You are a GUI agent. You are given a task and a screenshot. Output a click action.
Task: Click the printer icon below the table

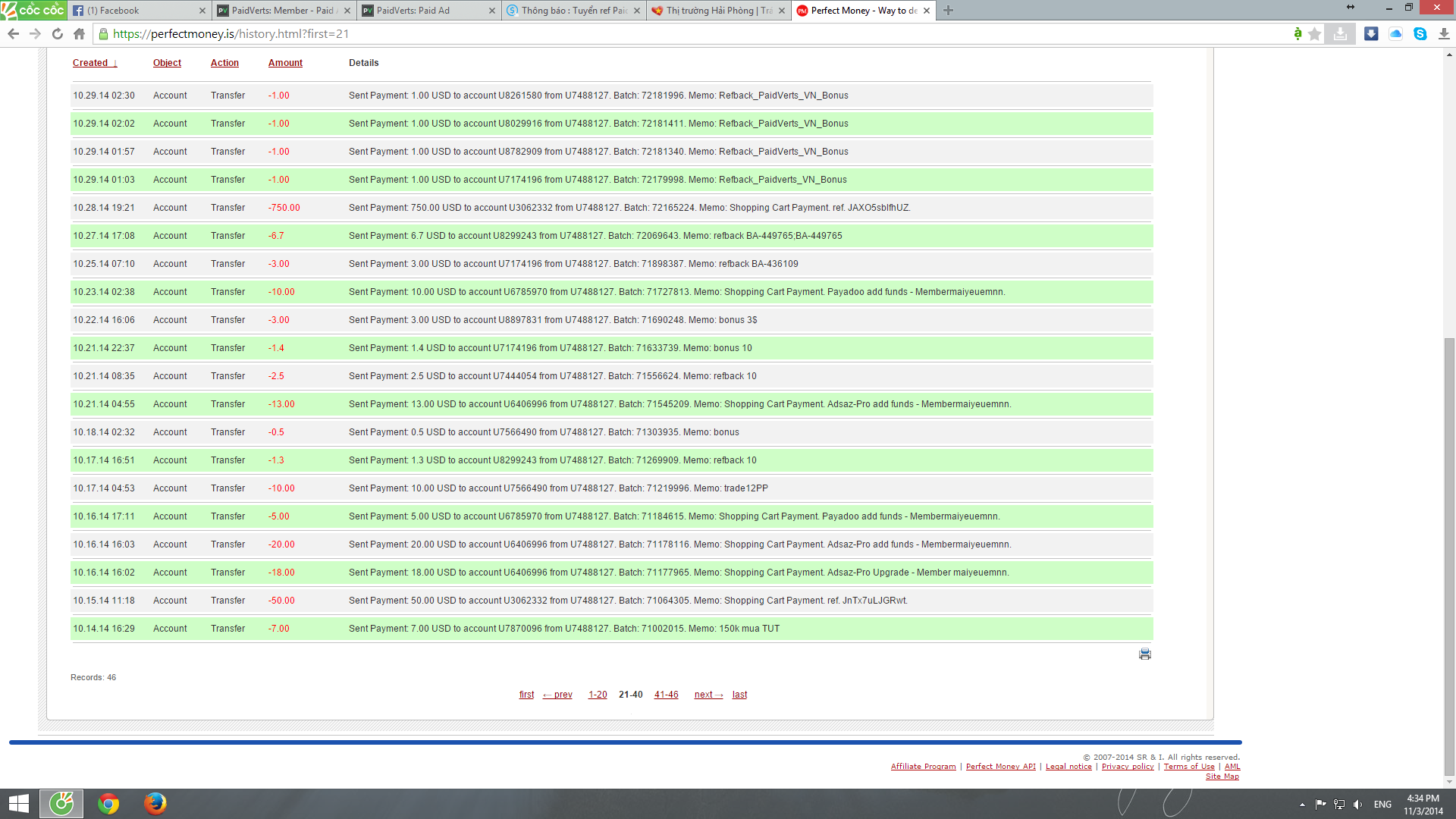[1144, 654]
